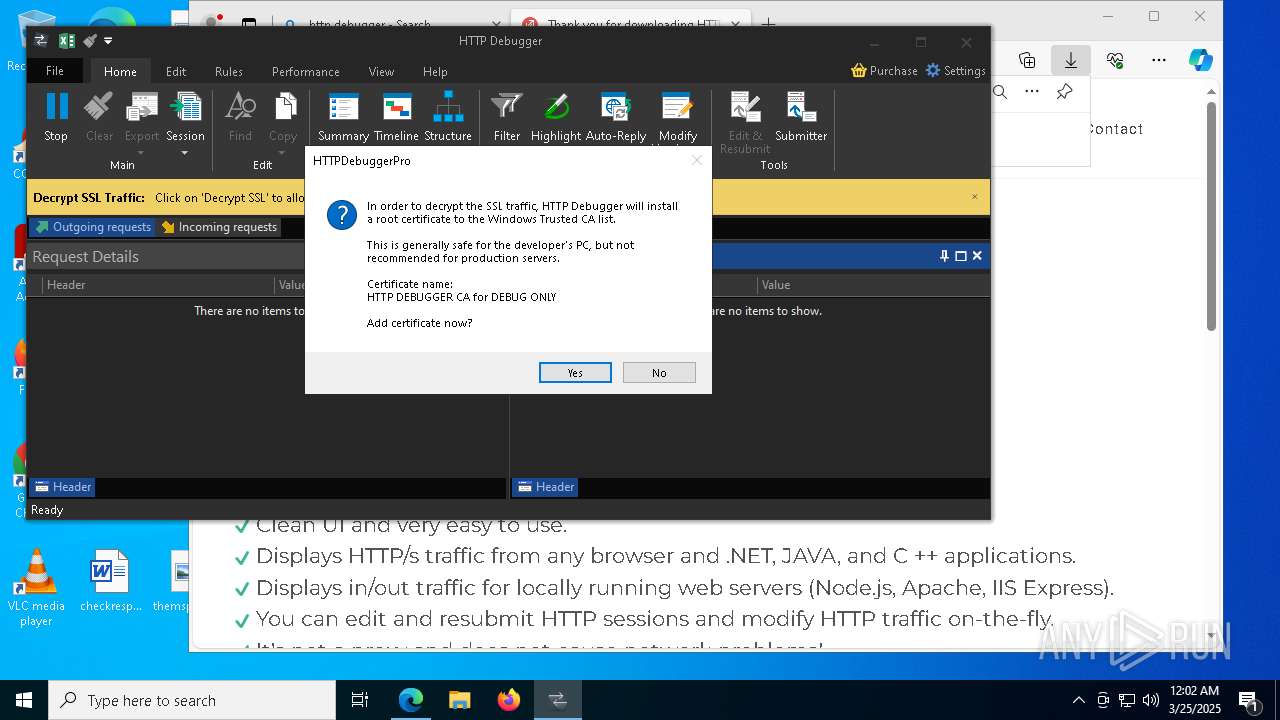This screenshot has height=720, width=1280.
Task: Close the HTTPDebuggerPro dialog
Action: tap(697, 160)
